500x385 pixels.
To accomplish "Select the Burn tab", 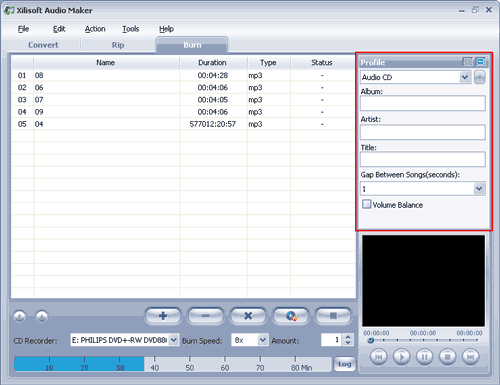I will [192, 45].
